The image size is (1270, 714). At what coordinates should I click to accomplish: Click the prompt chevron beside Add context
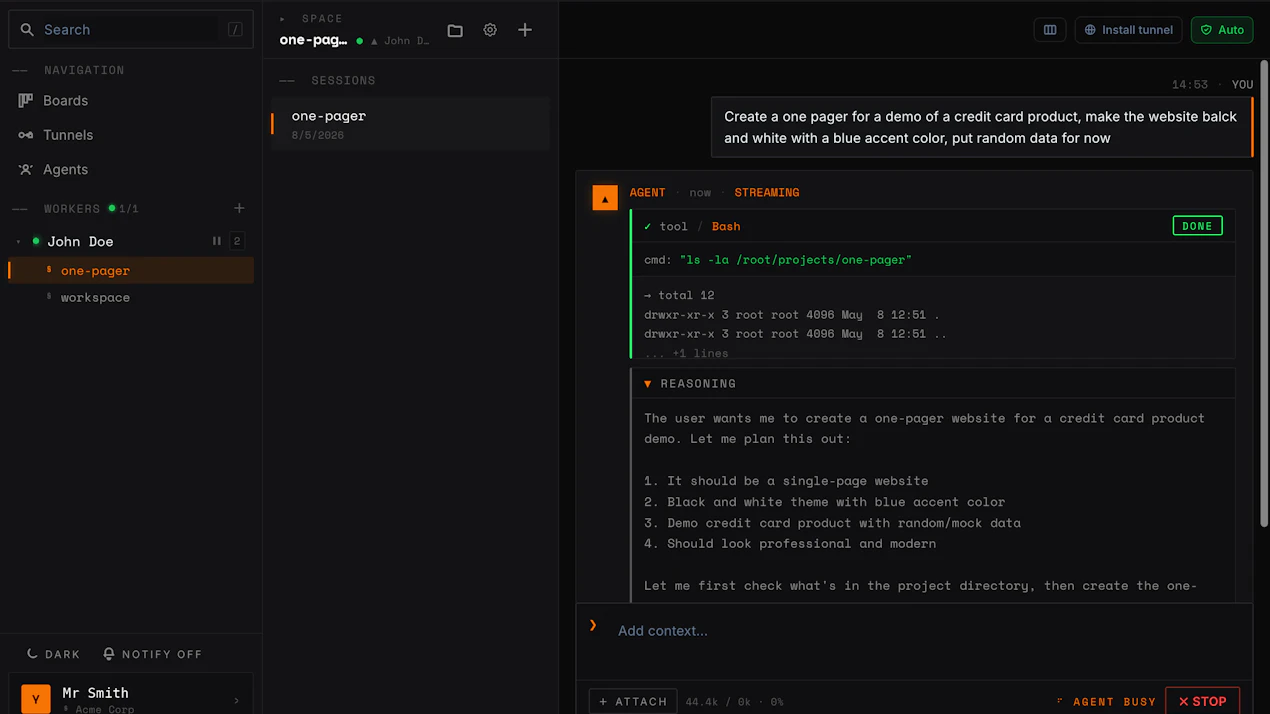(593, 626)
